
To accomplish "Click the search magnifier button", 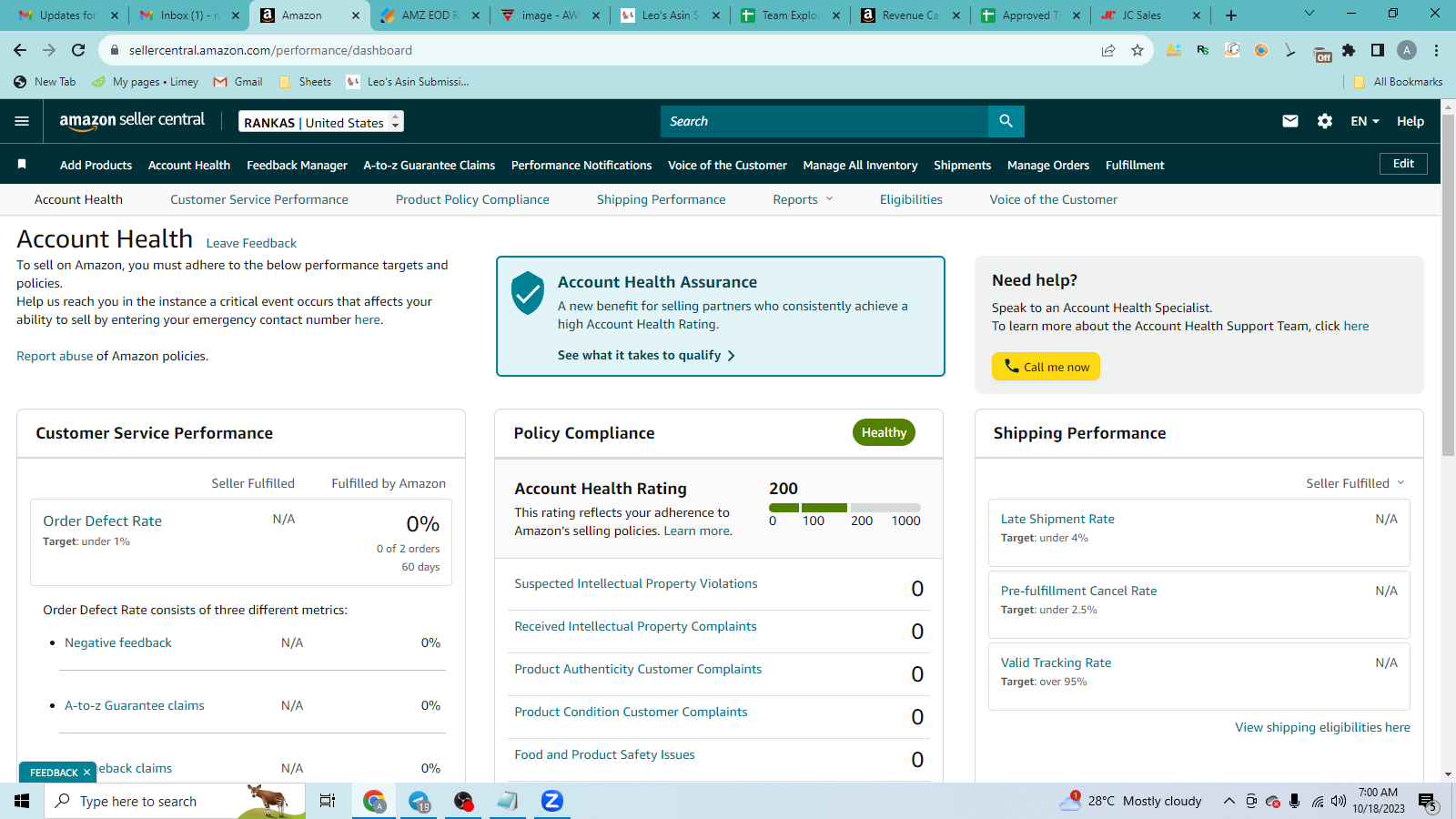I will coord(1006,121).
